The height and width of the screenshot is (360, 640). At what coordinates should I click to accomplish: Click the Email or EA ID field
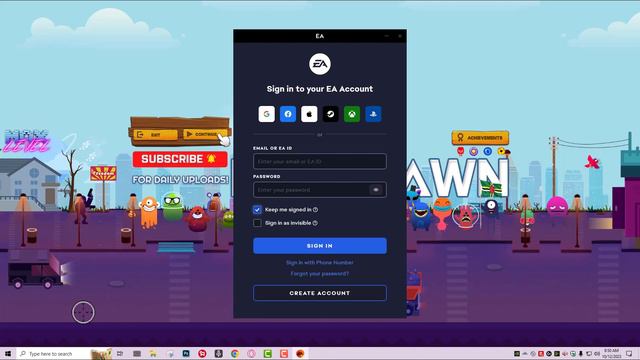320,161
